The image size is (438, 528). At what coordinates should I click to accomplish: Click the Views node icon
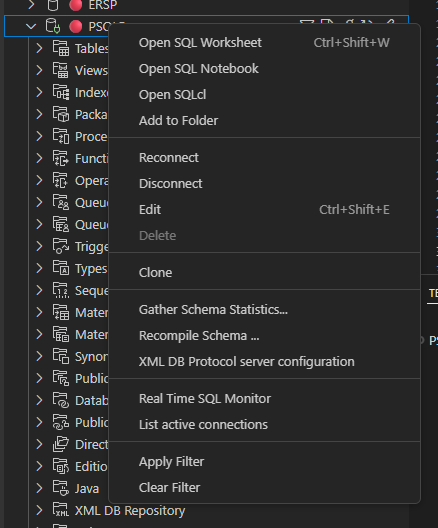pos(61,70)
